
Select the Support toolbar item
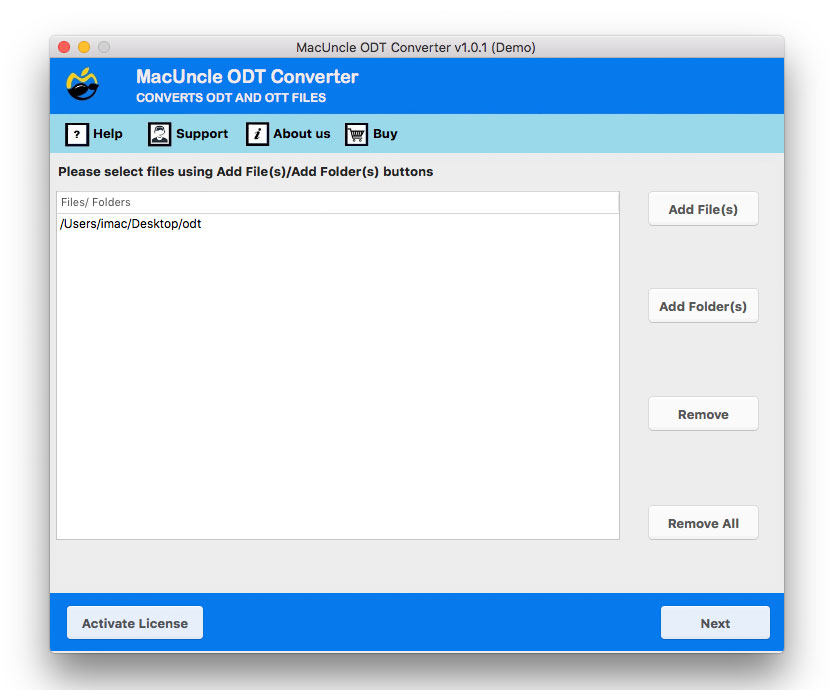(x=201, y=134)
